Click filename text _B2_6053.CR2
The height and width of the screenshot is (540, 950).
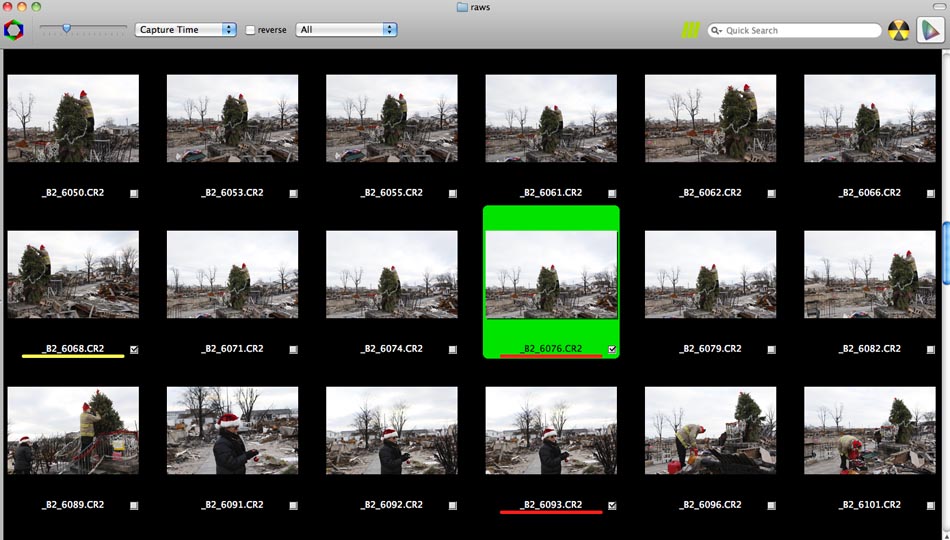232,193
